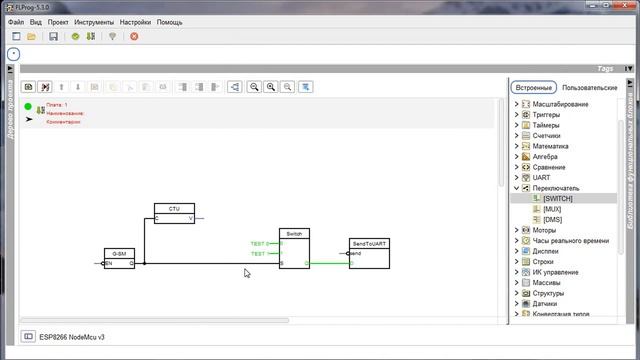The width and height of the screenshot is (640, 360).
Task: Click the first board toolbar button
Action: click(x=28, y=87)
